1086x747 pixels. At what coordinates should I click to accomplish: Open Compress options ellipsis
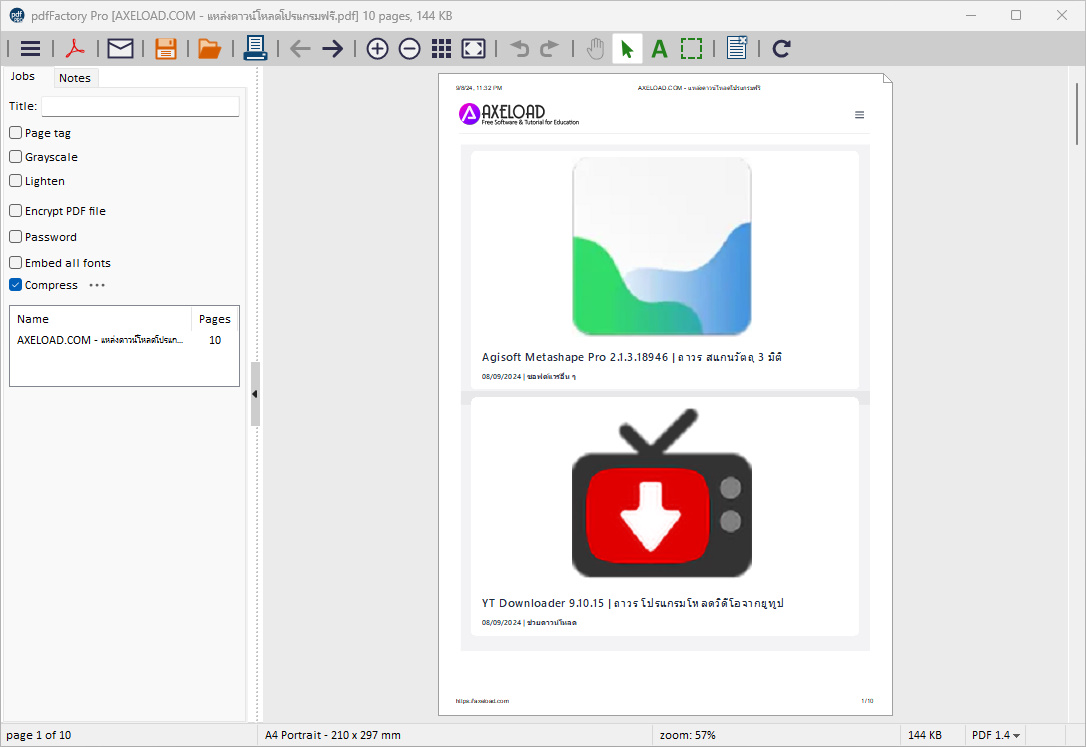97,285
